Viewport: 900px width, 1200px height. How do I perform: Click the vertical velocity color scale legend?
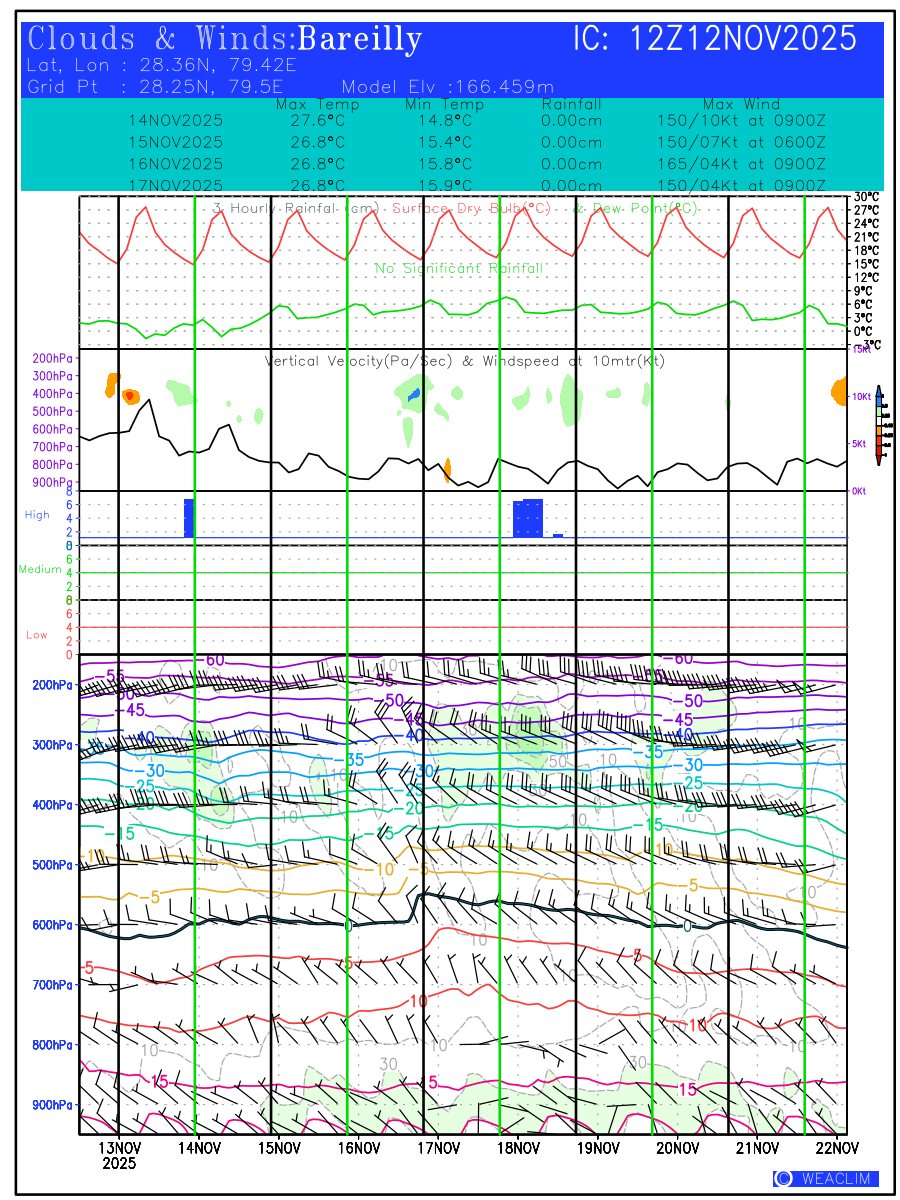pyautogui.click(x=877, y=425)
